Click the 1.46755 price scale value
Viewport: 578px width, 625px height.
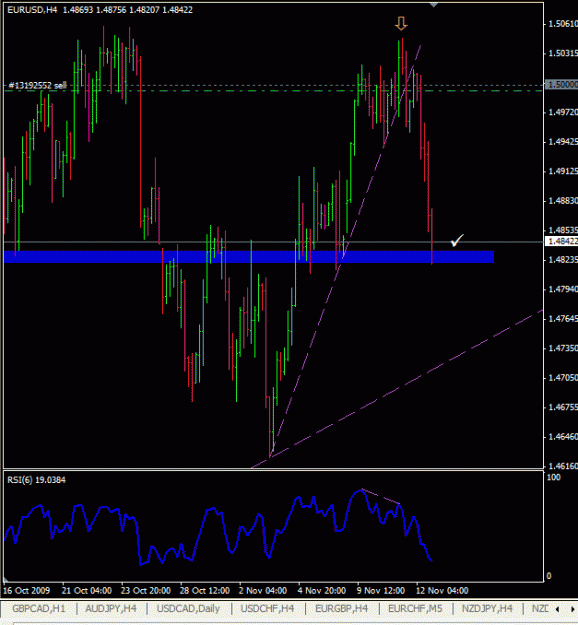pos(563,407)
